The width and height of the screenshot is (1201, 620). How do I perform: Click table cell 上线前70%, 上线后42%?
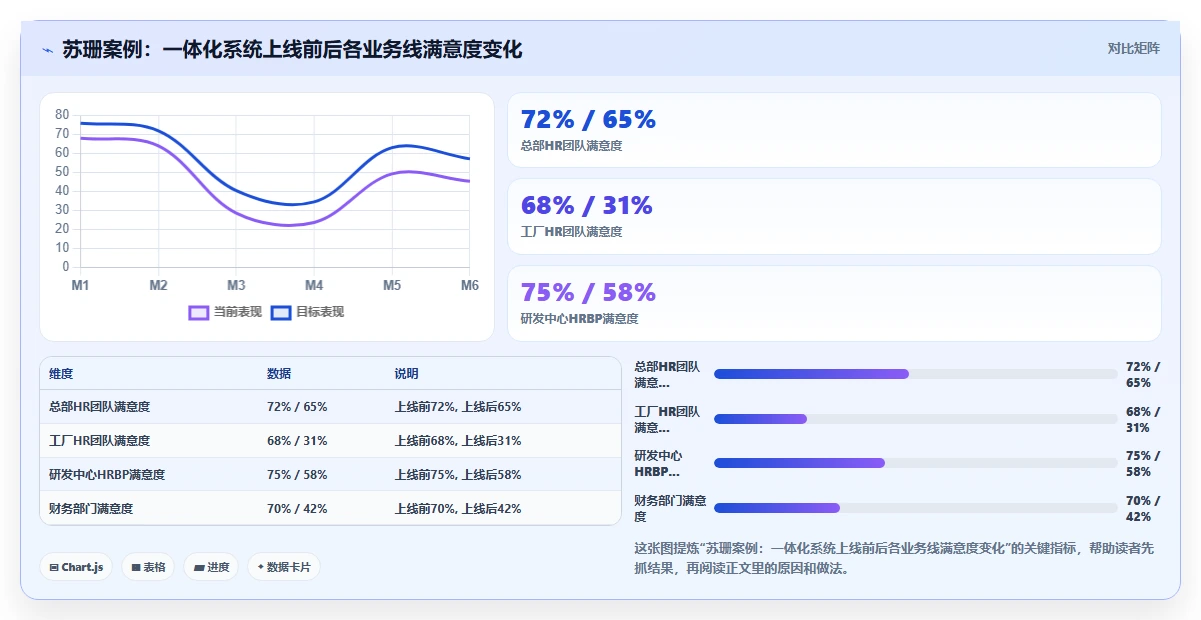pos(458,508)
